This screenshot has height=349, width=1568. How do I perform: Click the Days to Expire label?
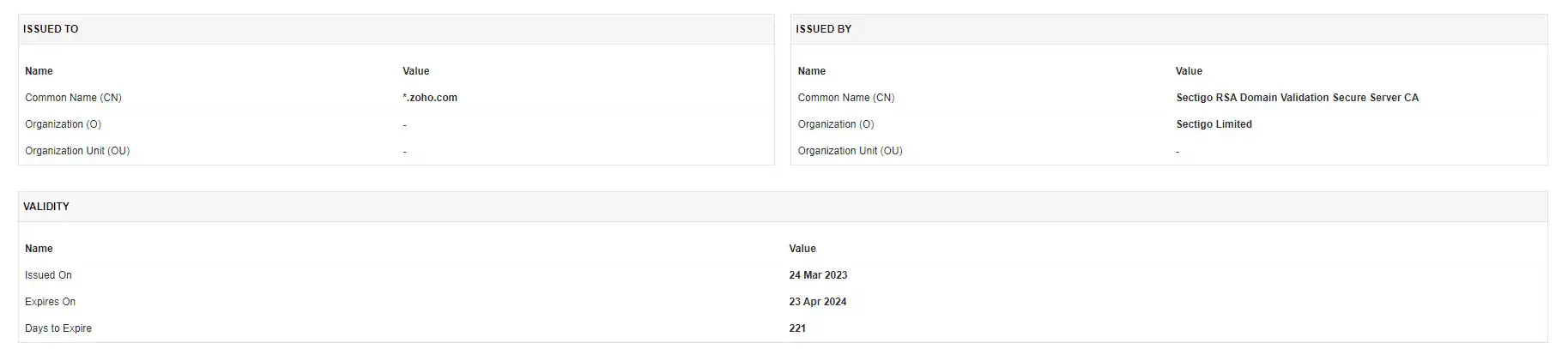click(x=58, y=328)
